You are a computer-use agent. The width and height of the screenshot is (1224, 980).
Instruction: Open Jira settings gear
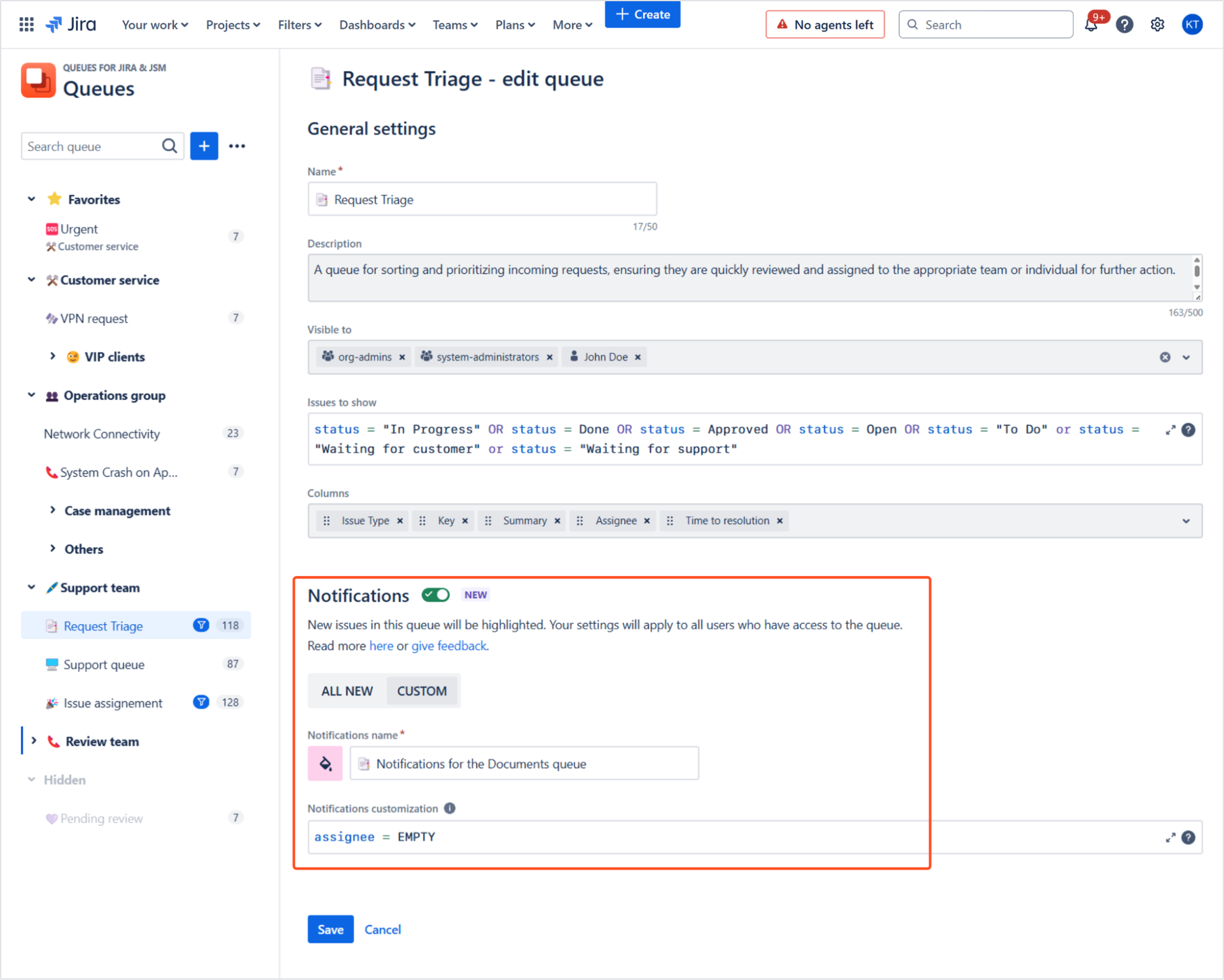tap(1157, 24)
